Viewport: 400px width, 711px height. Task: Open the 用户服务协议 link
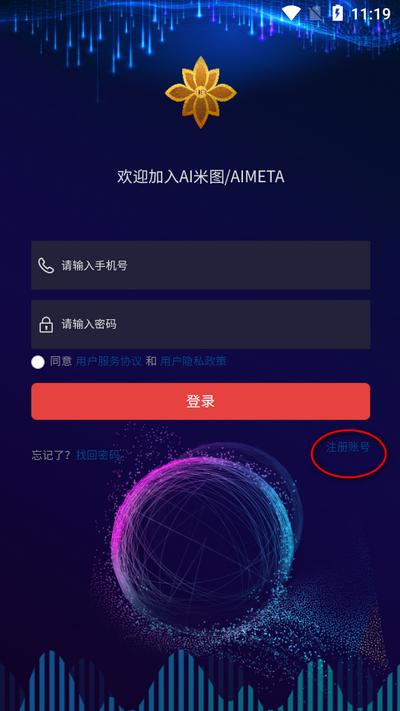tap(108, 361)
